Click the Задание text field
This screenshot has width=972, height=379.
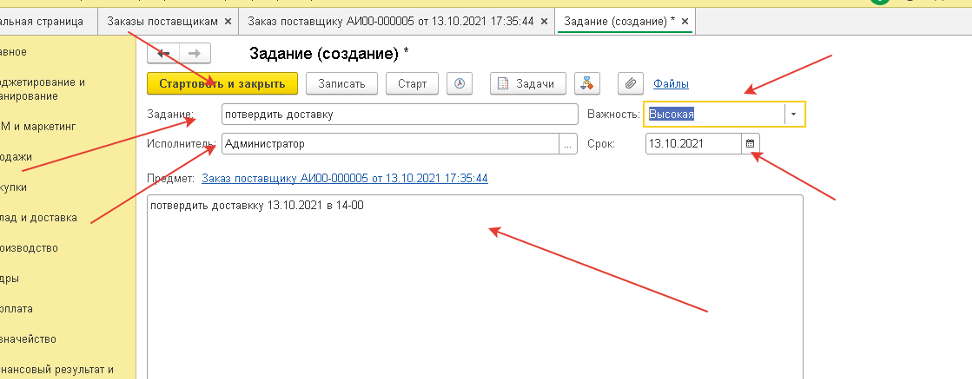399,114
